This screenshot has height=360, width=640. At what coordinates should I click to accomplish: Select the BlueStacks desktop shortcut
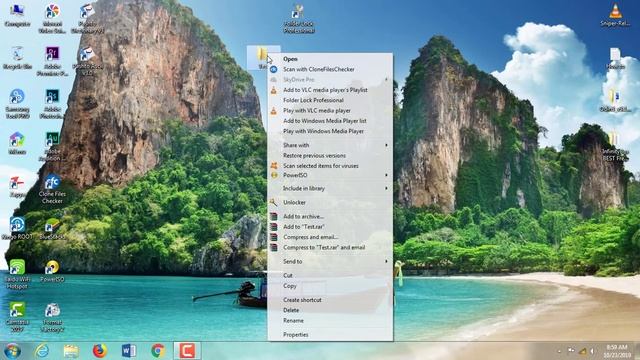point(52,229)
